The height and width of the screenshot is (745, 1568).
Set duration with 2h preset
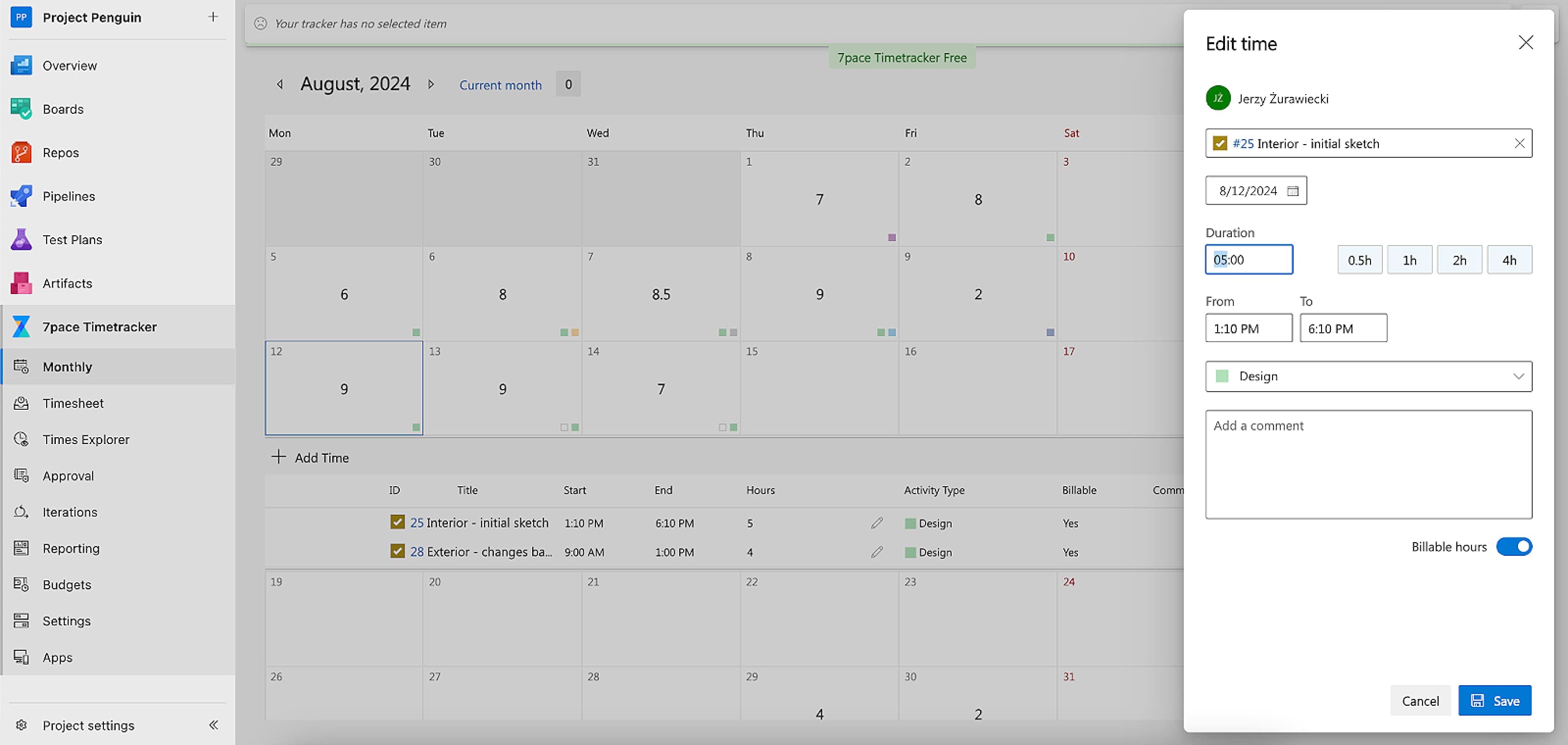point(1459,260)
